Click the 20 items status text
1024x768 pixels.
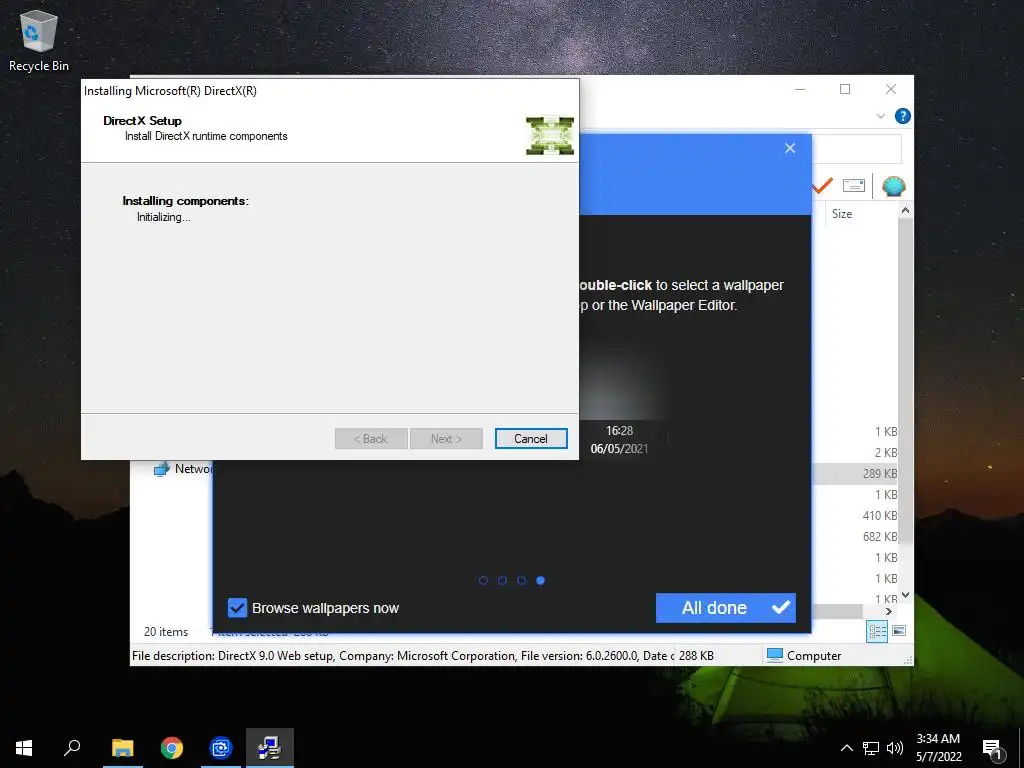166,632
